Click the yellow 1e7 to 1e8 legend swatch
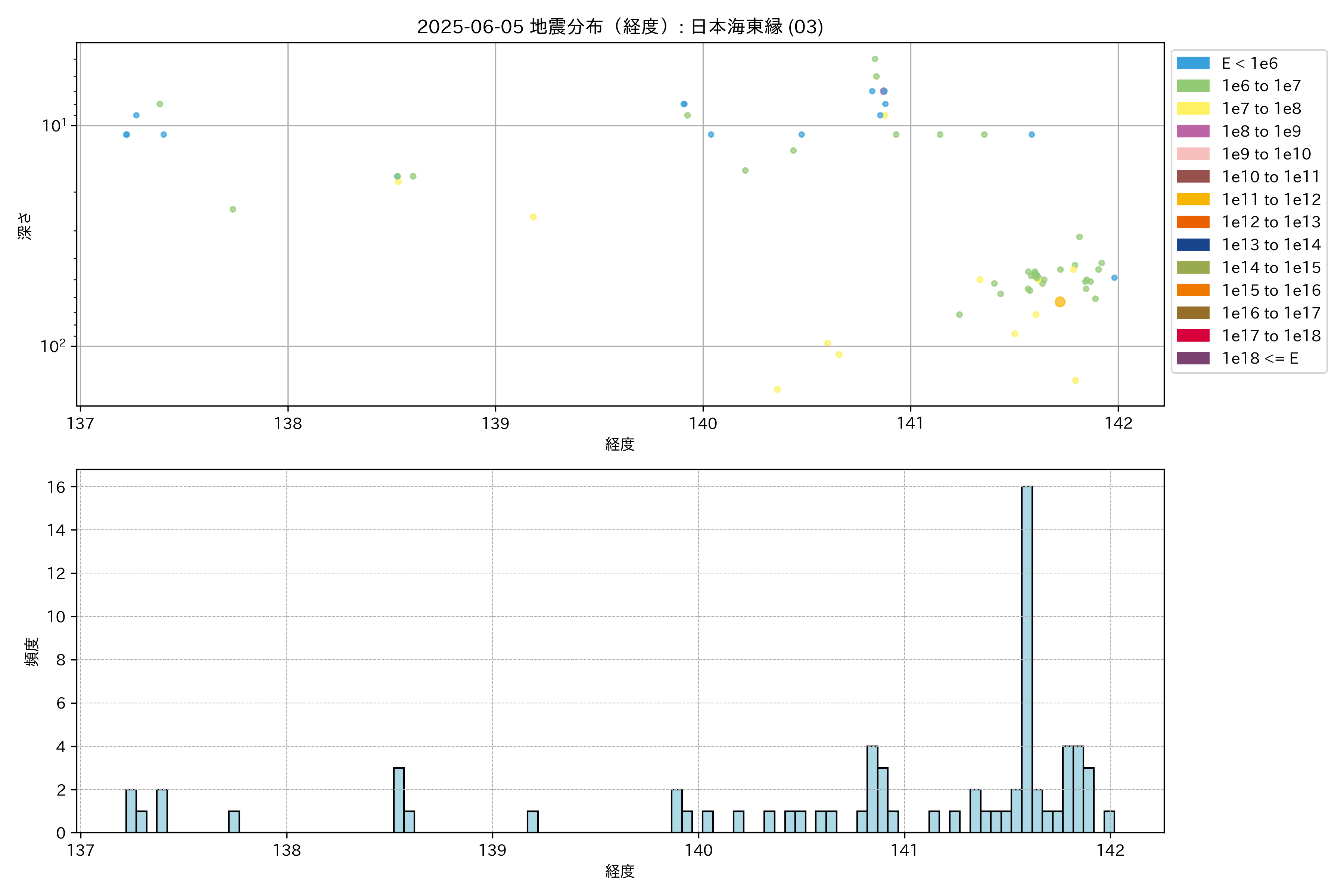This screenshot has height=896, width=1344. pos(1193,109)
